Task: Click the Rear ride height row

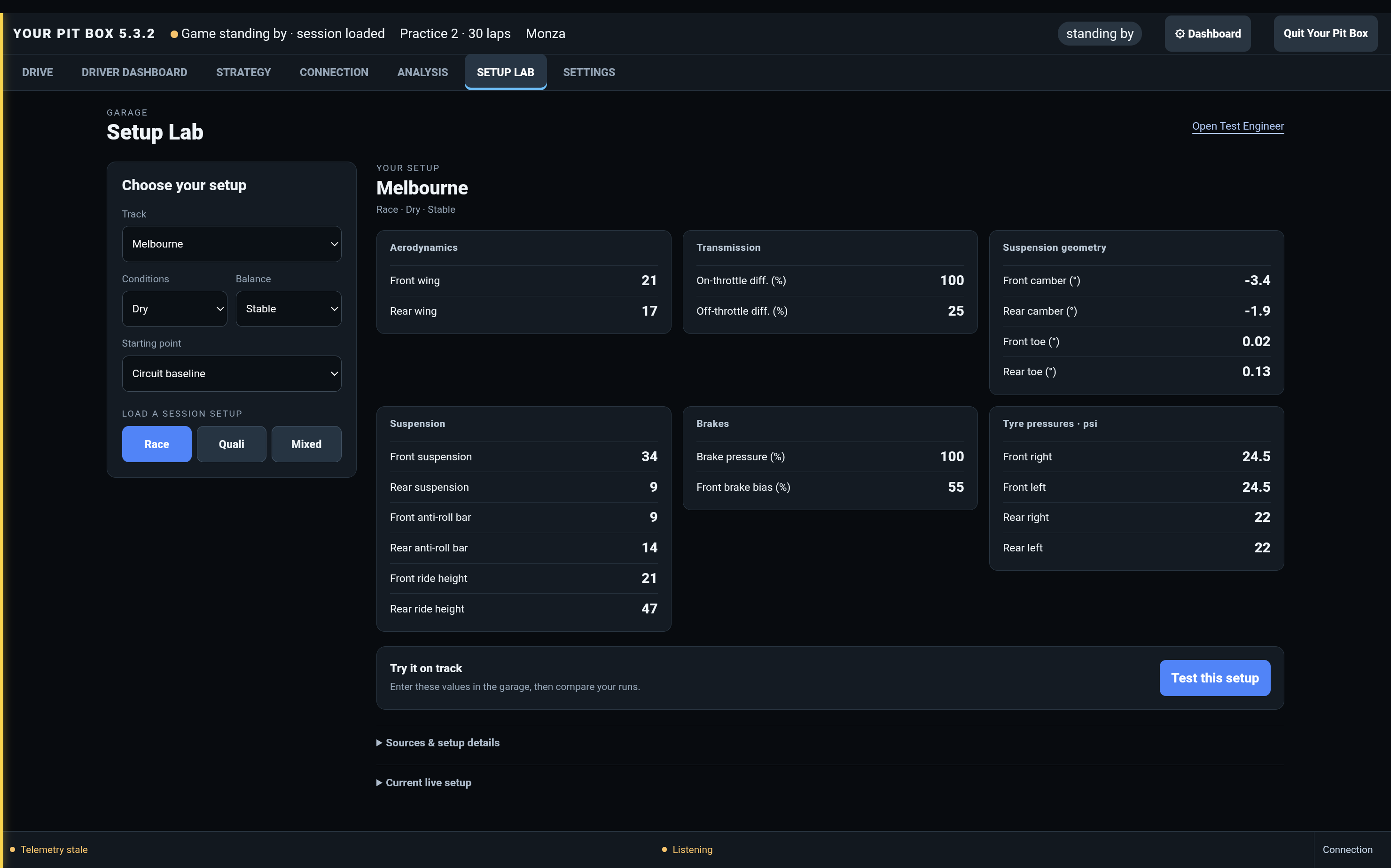Action: click(523, 609)
